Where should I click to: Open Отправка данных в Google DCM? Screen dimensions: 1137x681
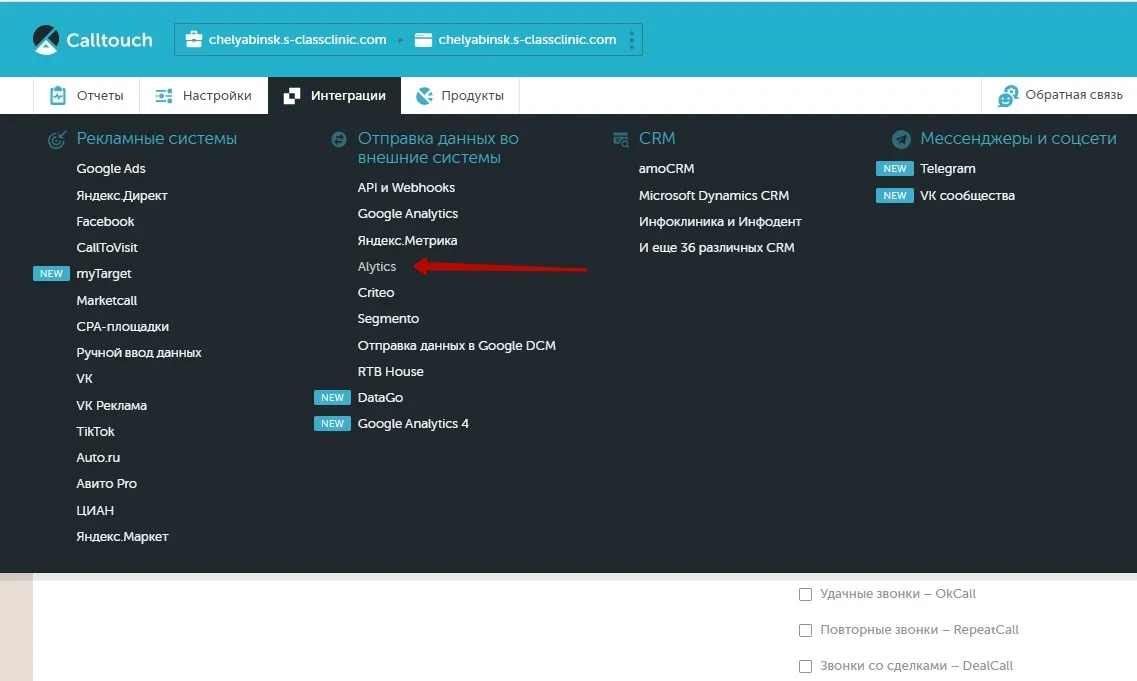pos(456,346)
